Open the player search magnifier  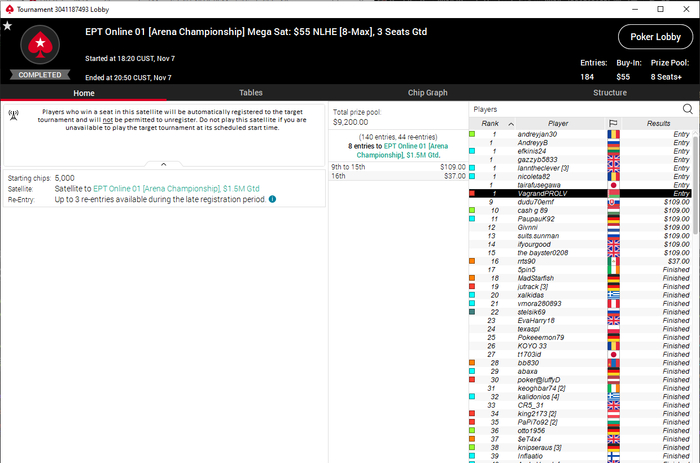click(688, 109)
